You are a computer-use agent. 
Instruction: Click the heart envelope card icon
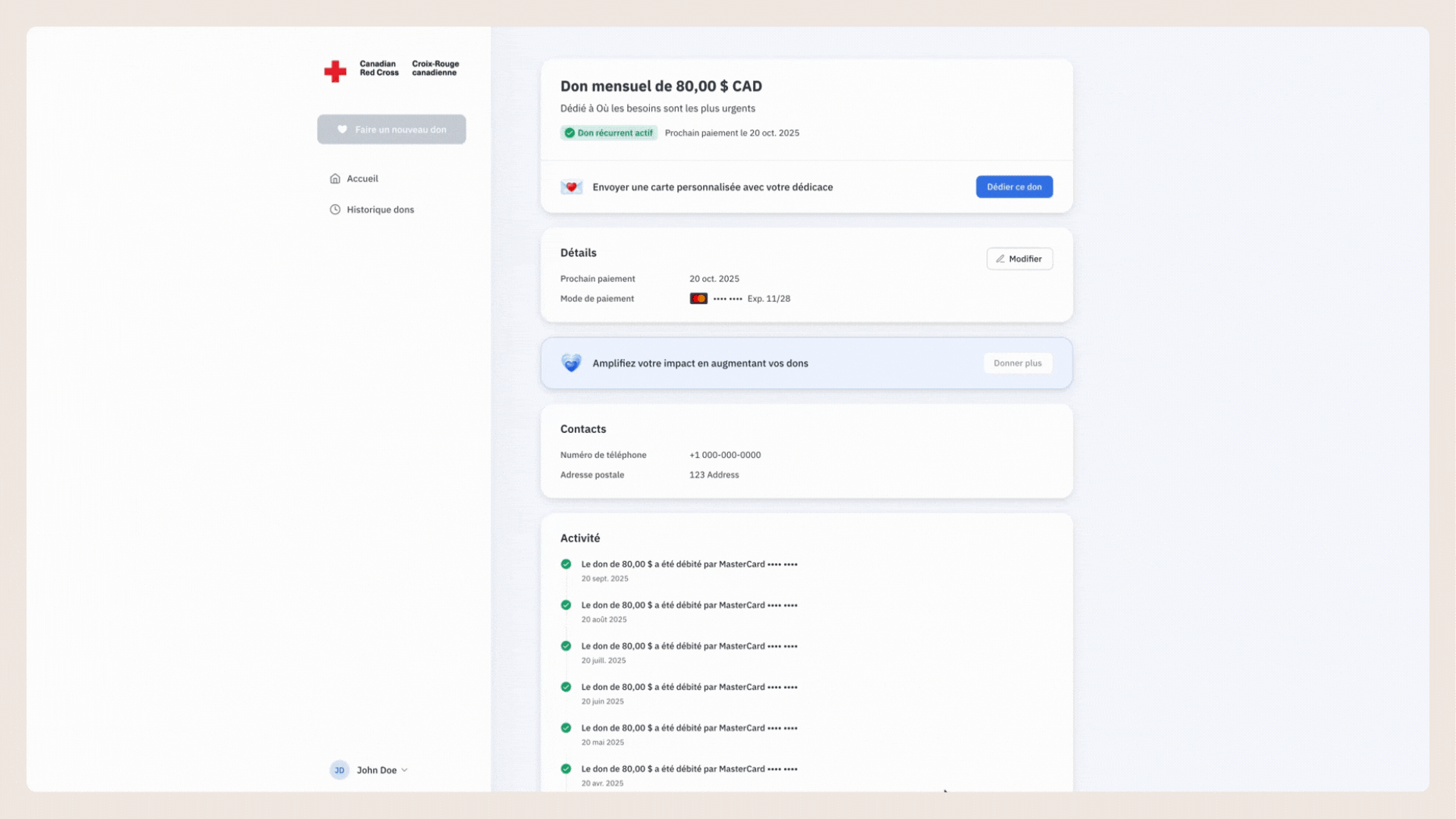571,187
